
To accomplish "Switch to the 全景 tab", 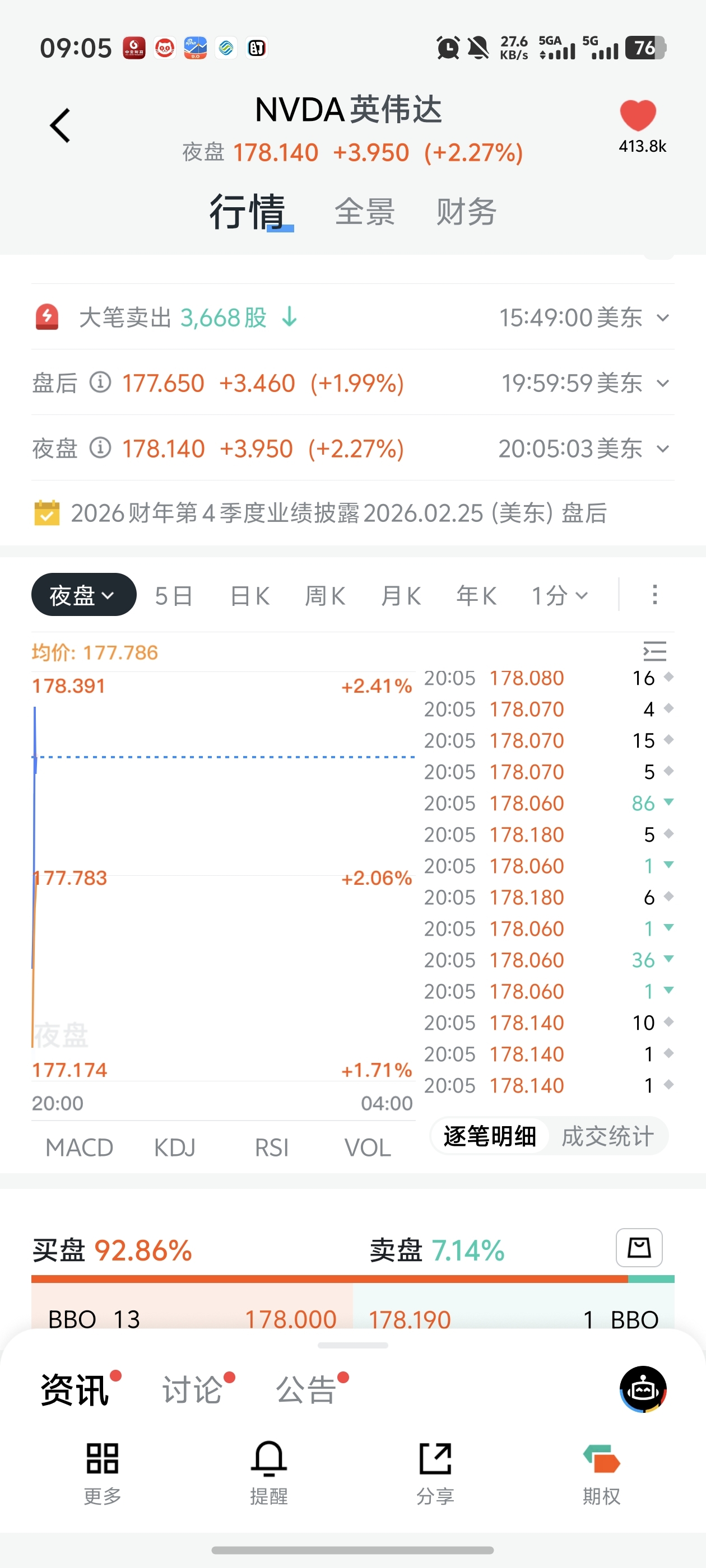I will (364, 212).
